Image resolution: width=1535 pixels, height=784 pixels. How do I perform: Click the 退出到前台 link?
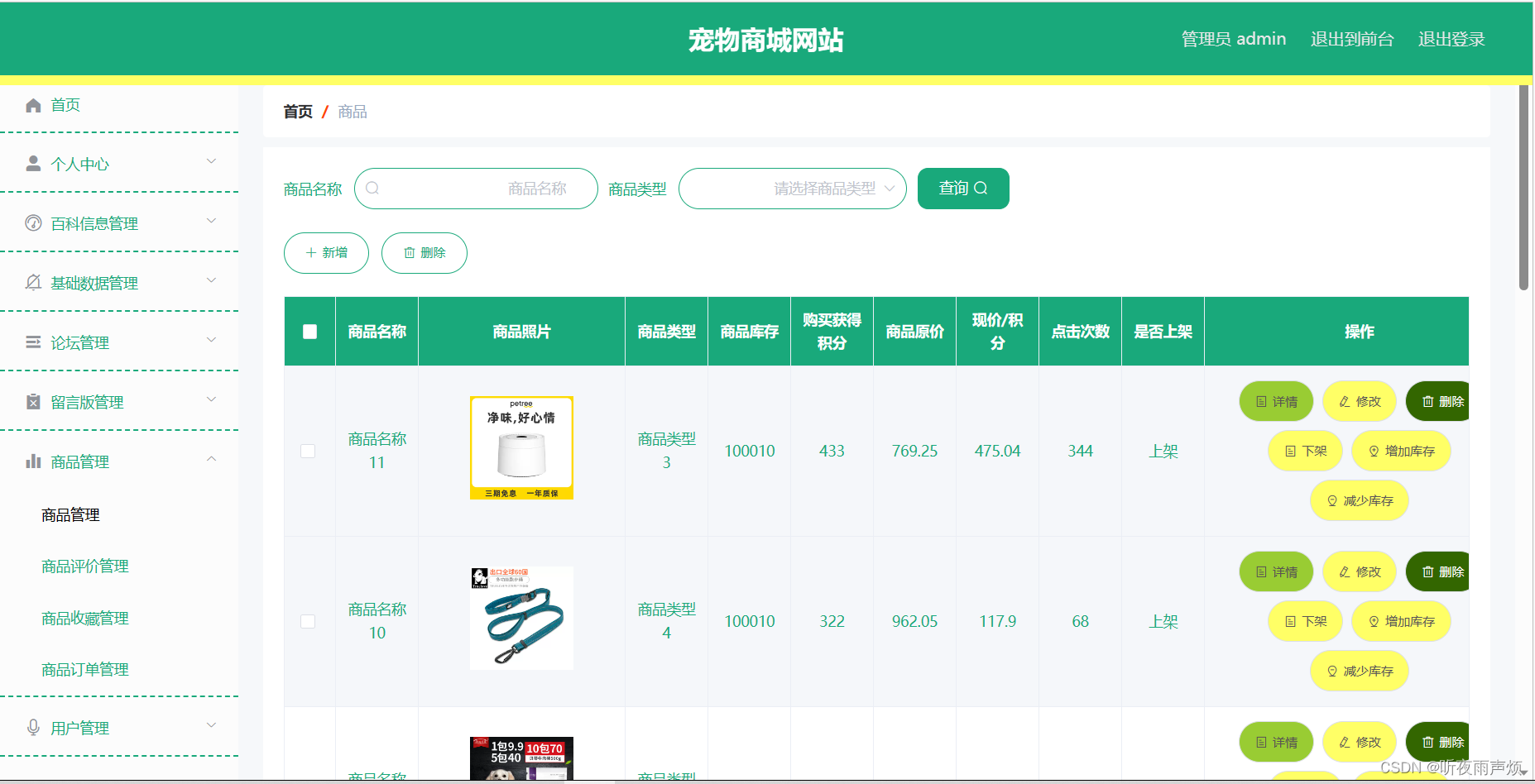(x=1352, y=39)
